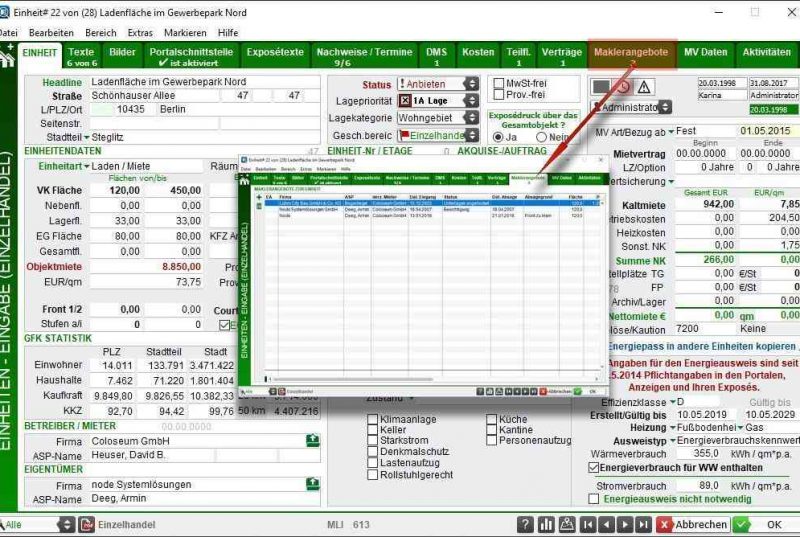Viewport: 800px width, 537px height.
Task: Click the help question mark icon
Action: point(526,524)
